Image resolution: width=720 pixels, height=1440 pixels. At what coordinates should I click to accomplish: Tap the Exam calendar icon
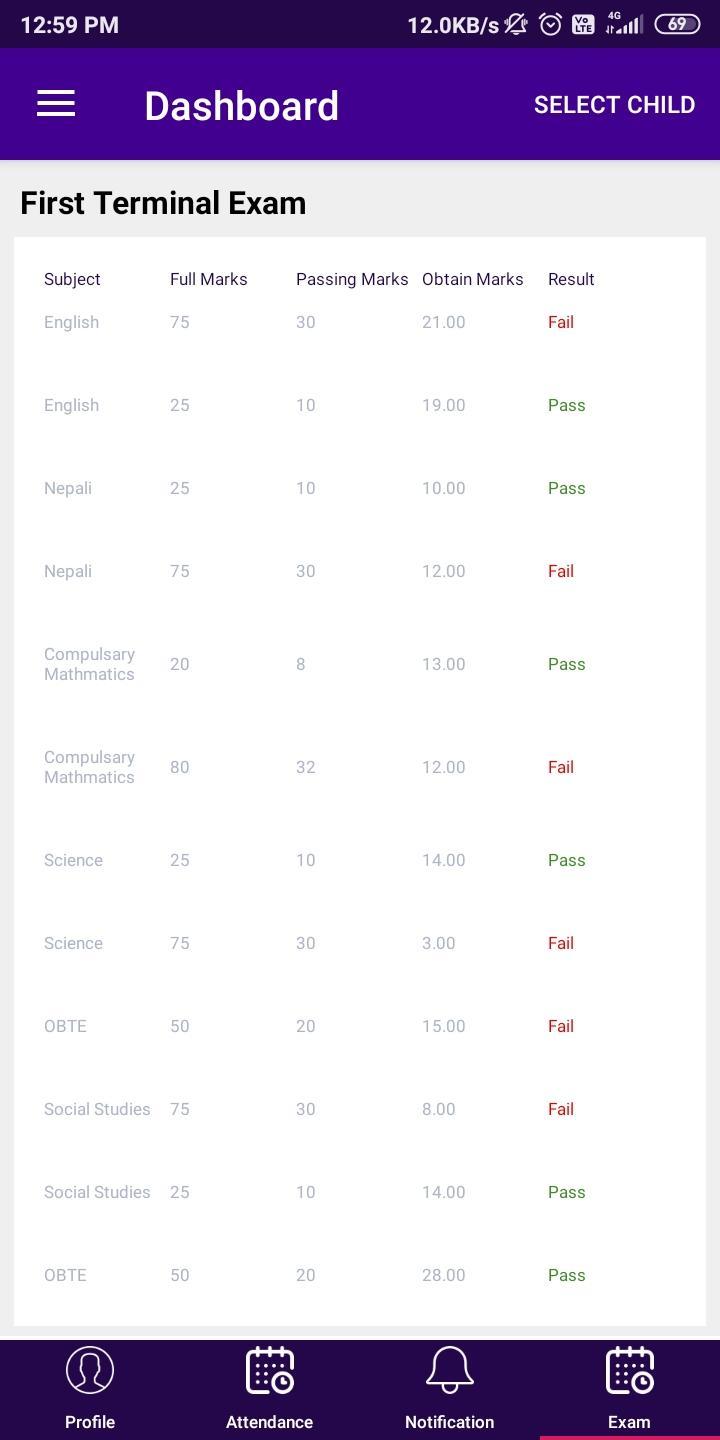coord(630,1370)
